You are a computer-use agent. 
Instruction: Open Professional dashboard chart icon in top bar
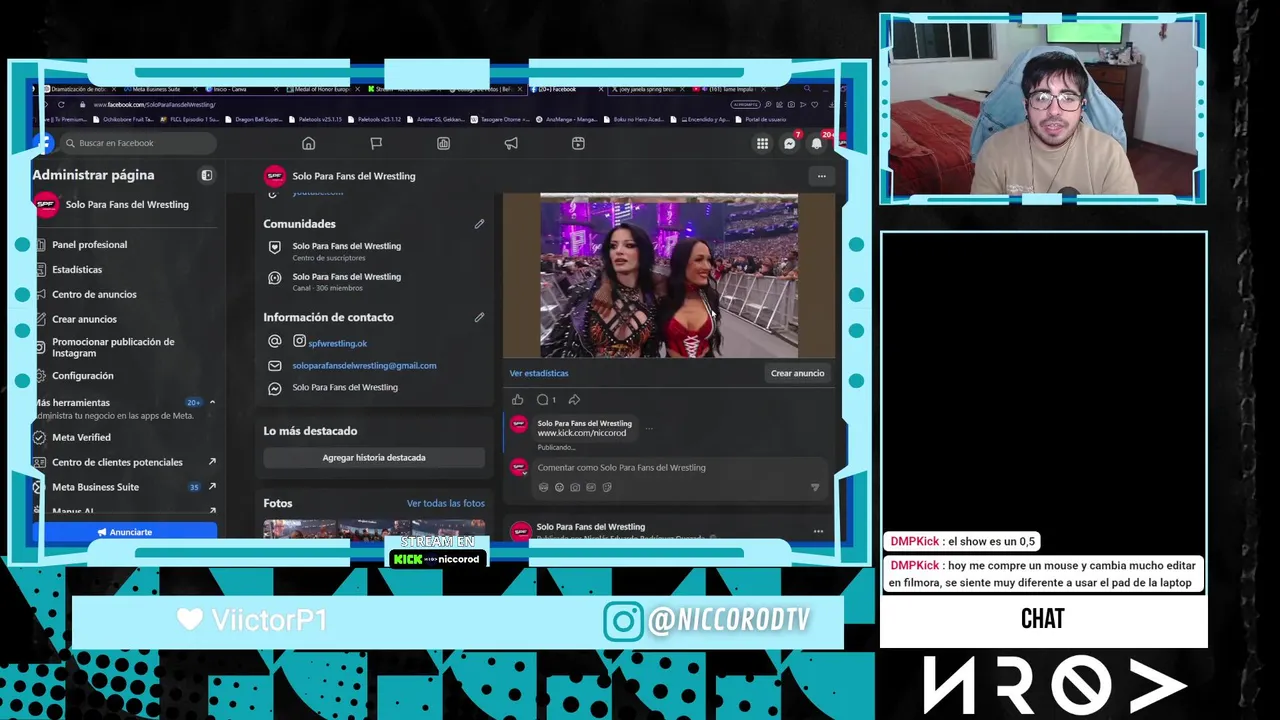coord(443,143)
